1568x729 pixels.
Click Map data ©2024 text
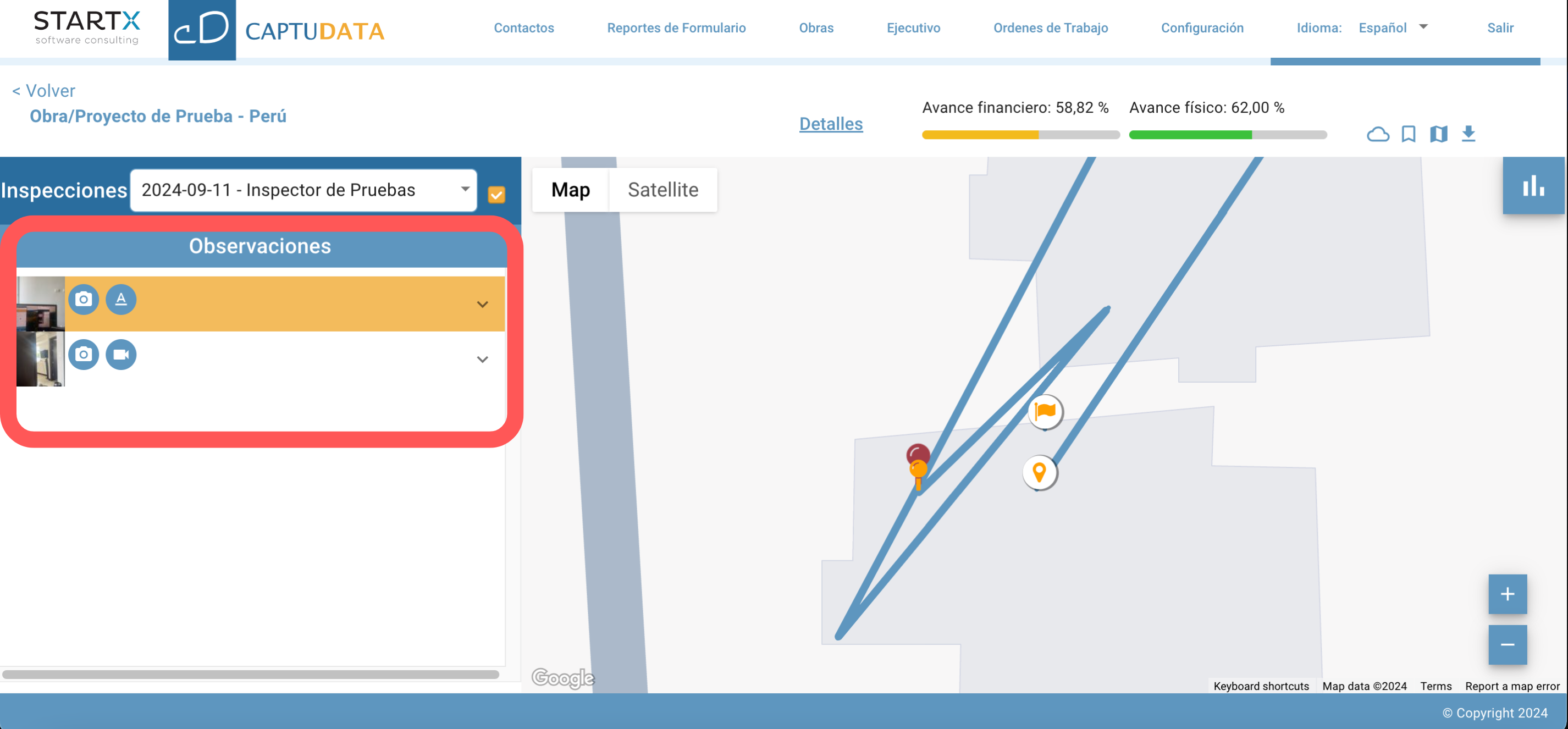[1365, 686]
